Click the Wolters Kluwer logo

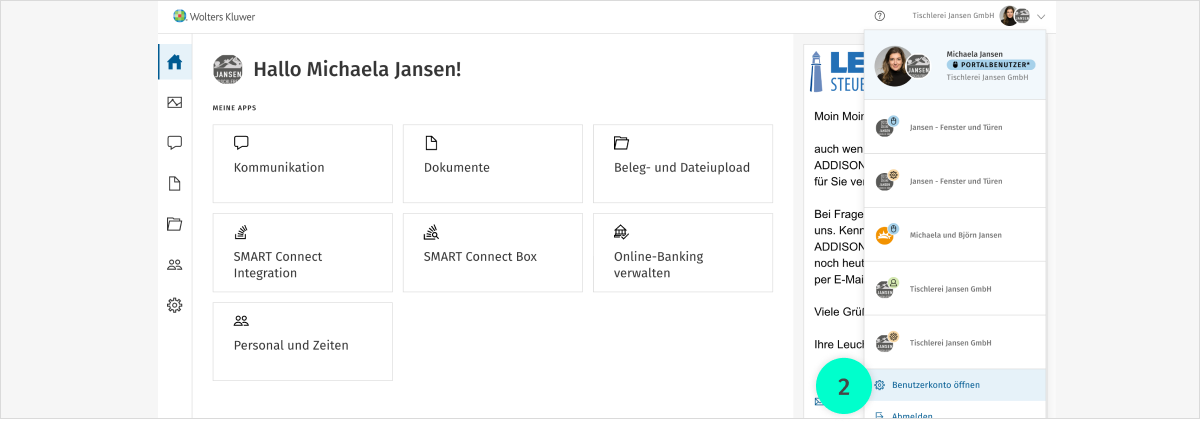(x=213, y=16)
